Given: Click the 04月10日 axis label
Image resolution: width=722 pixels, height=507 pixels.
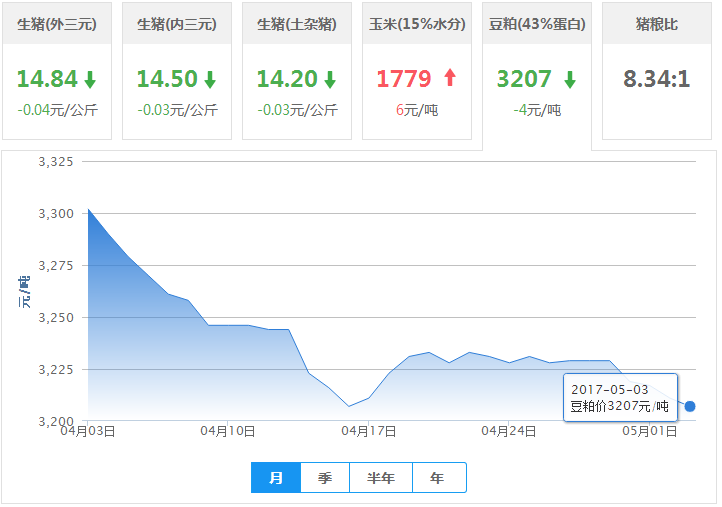Looking at the screenshot, I should click(x=227, y=431).
